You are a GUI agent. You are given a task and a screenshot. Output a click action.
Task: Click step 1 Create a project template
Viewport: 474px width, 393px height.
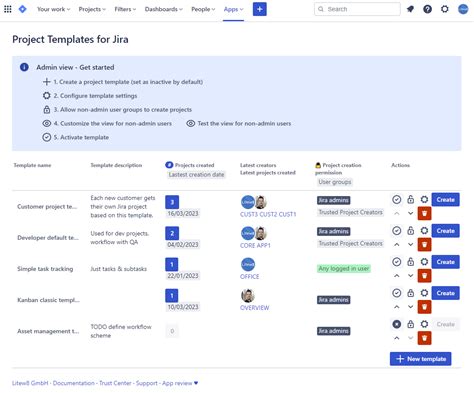tap(123, 82)
